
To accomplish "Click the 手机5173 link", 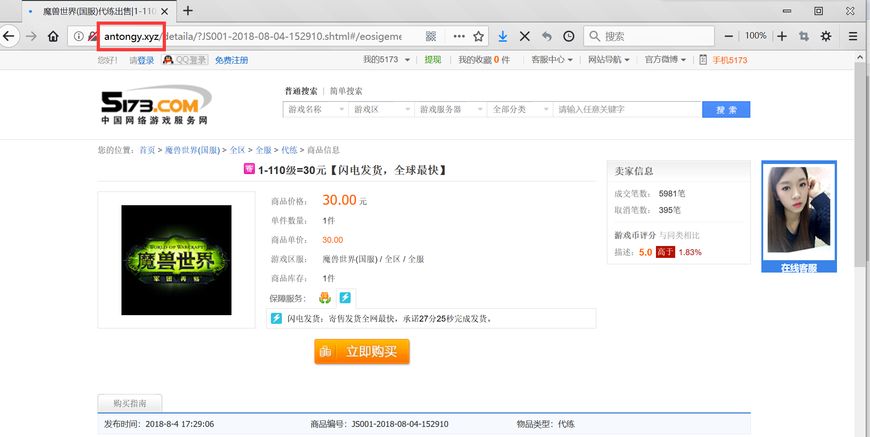I will coord(730,60).
